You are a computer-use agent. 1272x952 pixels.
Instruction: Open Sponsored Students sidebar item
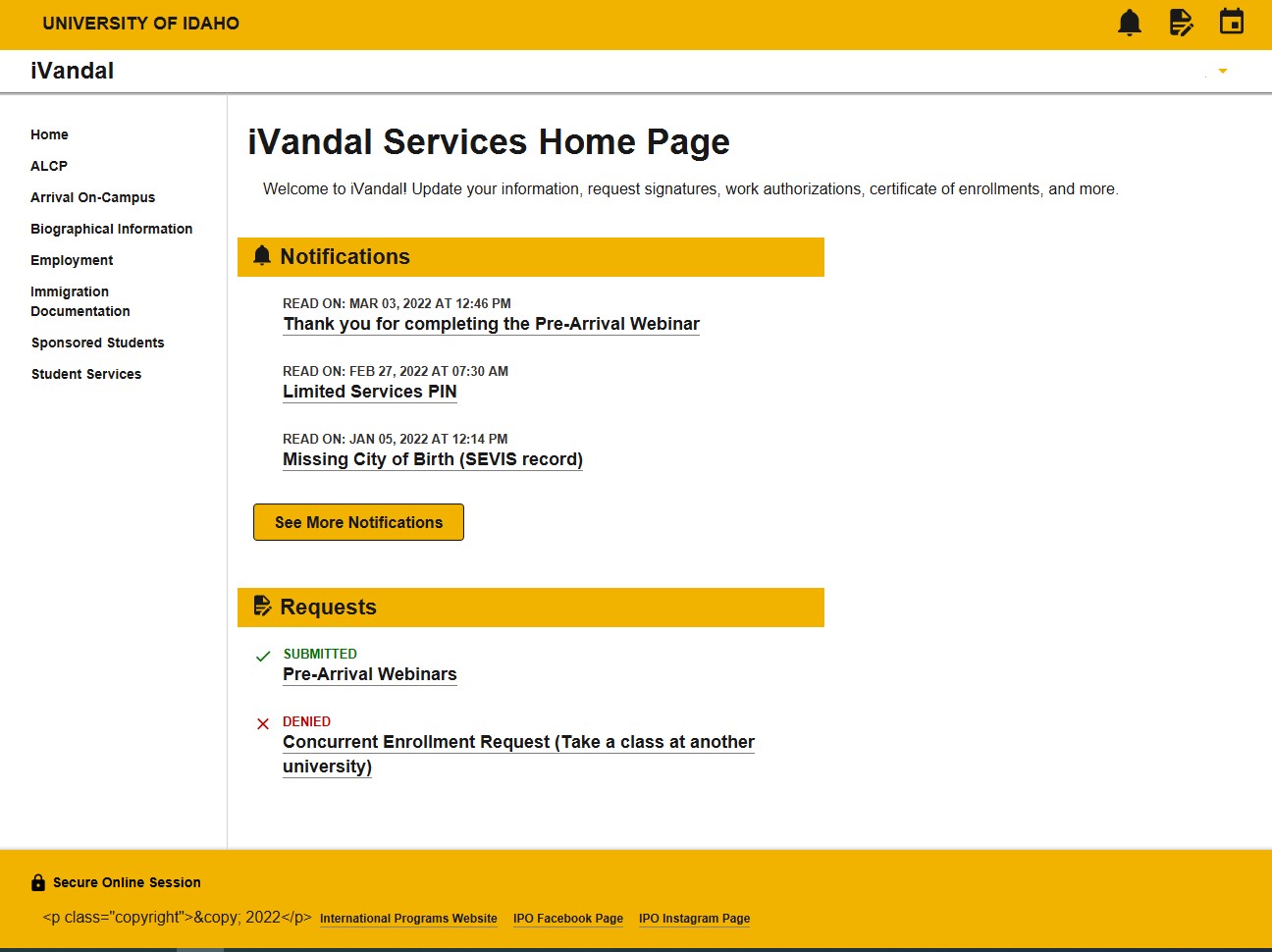pyautogui.click(x=98, y=343)
